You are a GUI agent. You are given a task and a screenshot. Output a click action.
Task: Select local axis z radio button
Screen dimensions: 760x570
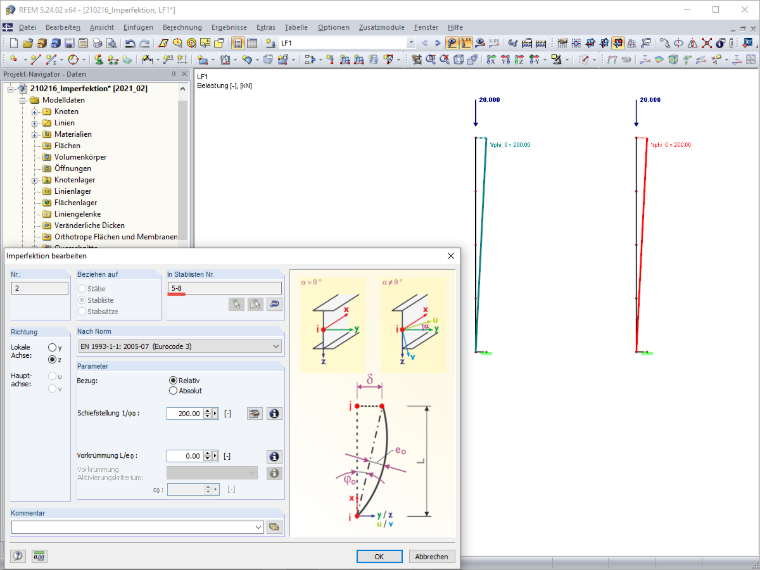[x=52, y=360]
